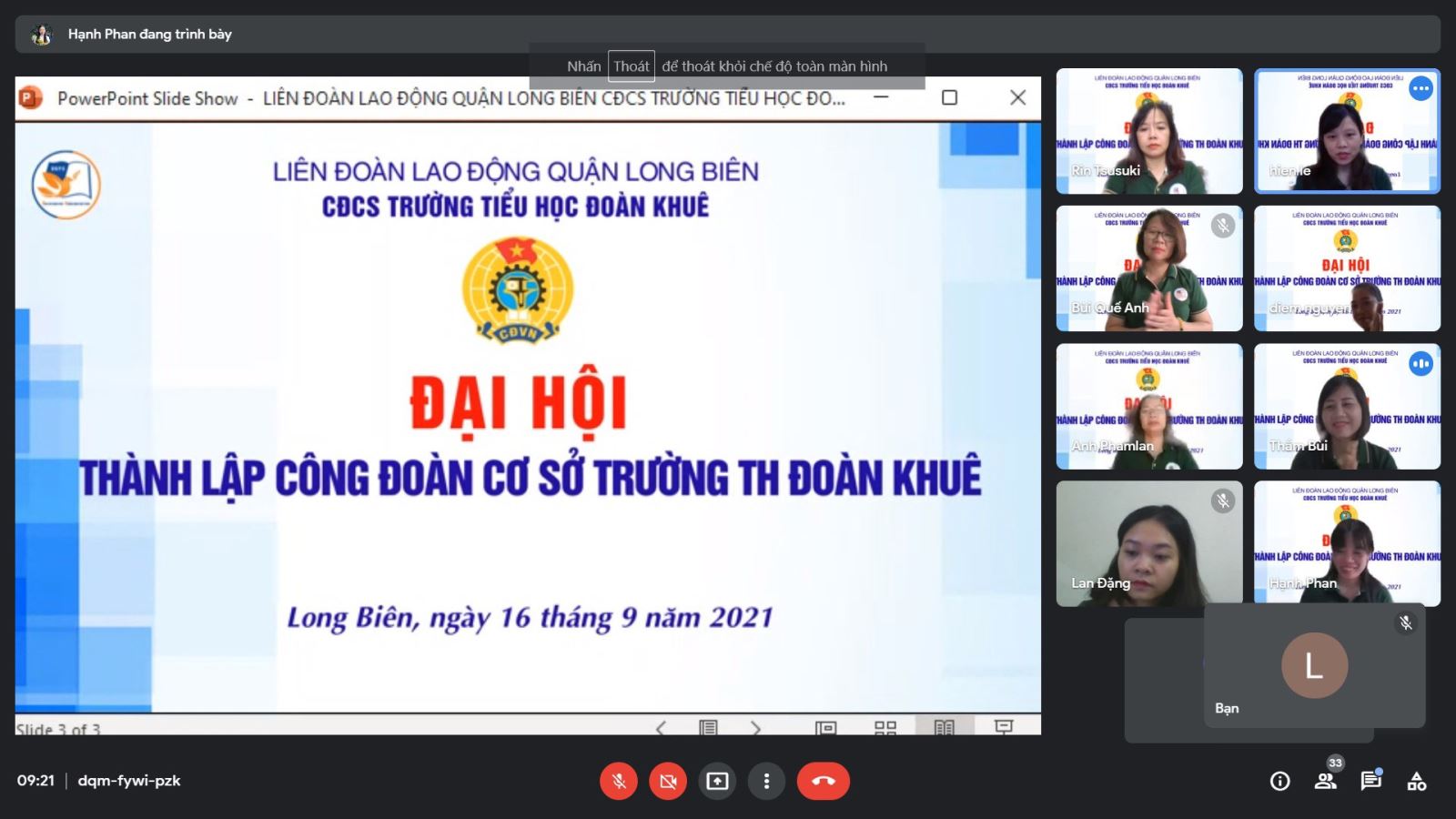
Task: Maximize the PowerPoint Slide Show window
Action: [x=949, y=97]
